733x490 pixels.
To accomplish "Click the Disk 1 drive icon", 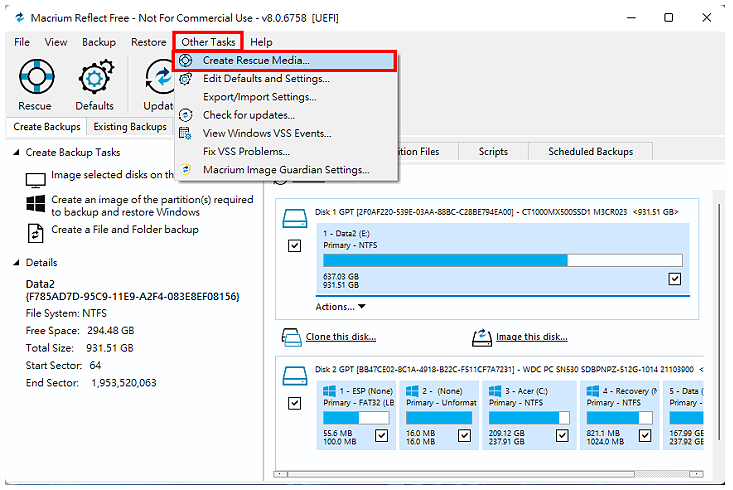I will (295, 218).
